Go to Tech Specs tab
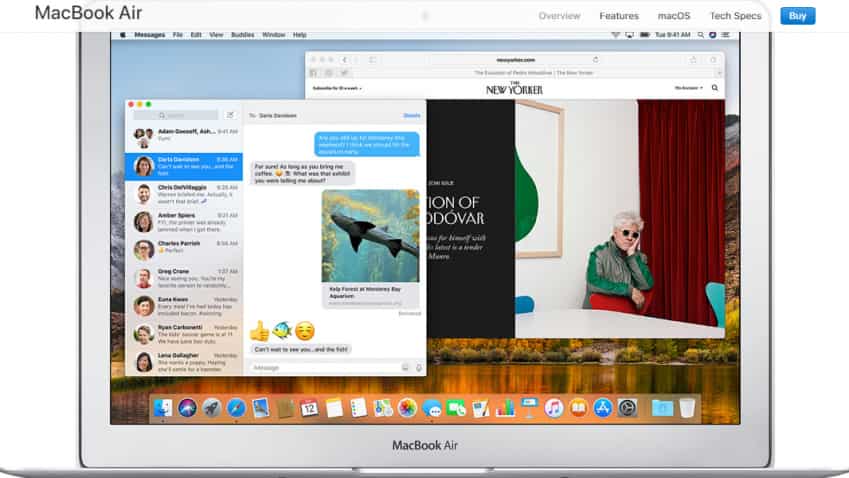849x478 pixels. coord(735,16)
